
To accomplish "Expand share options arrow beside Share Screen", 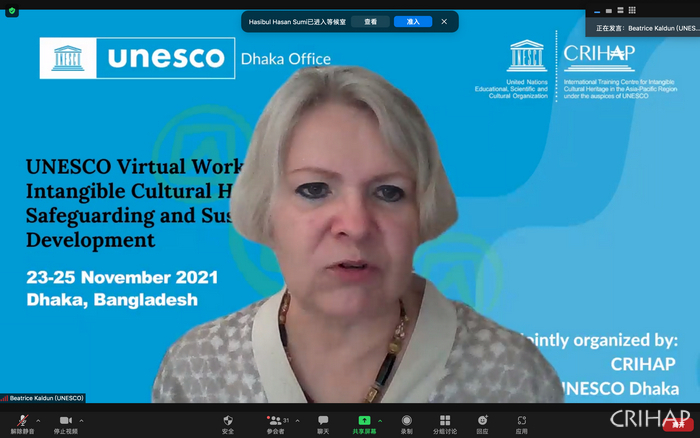I will [x=380, y=420].
